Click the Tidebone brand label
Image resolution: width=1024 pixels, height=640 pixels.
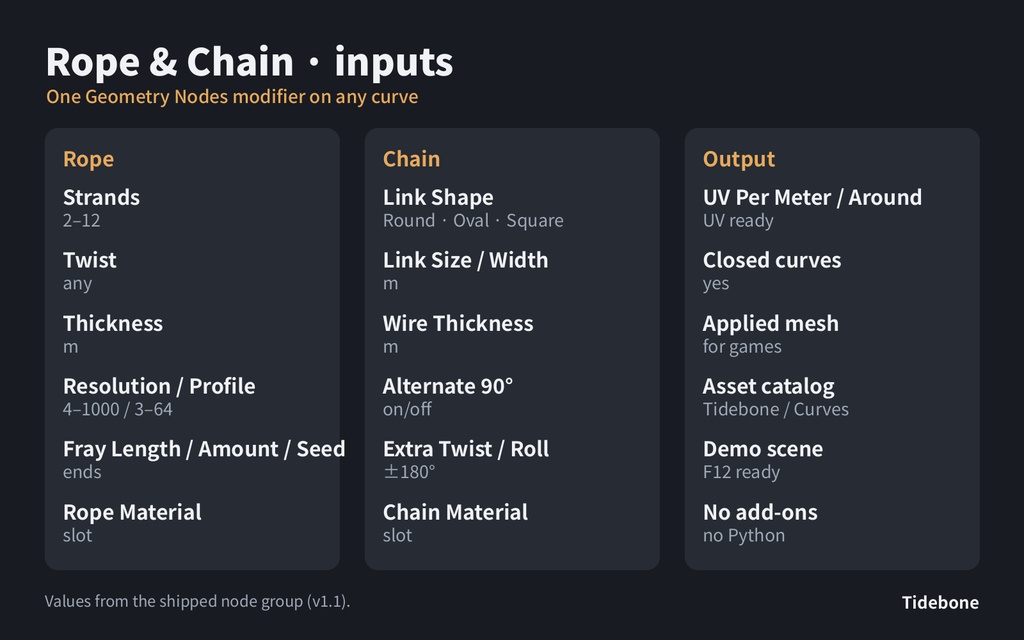click(x=940, y=602)
